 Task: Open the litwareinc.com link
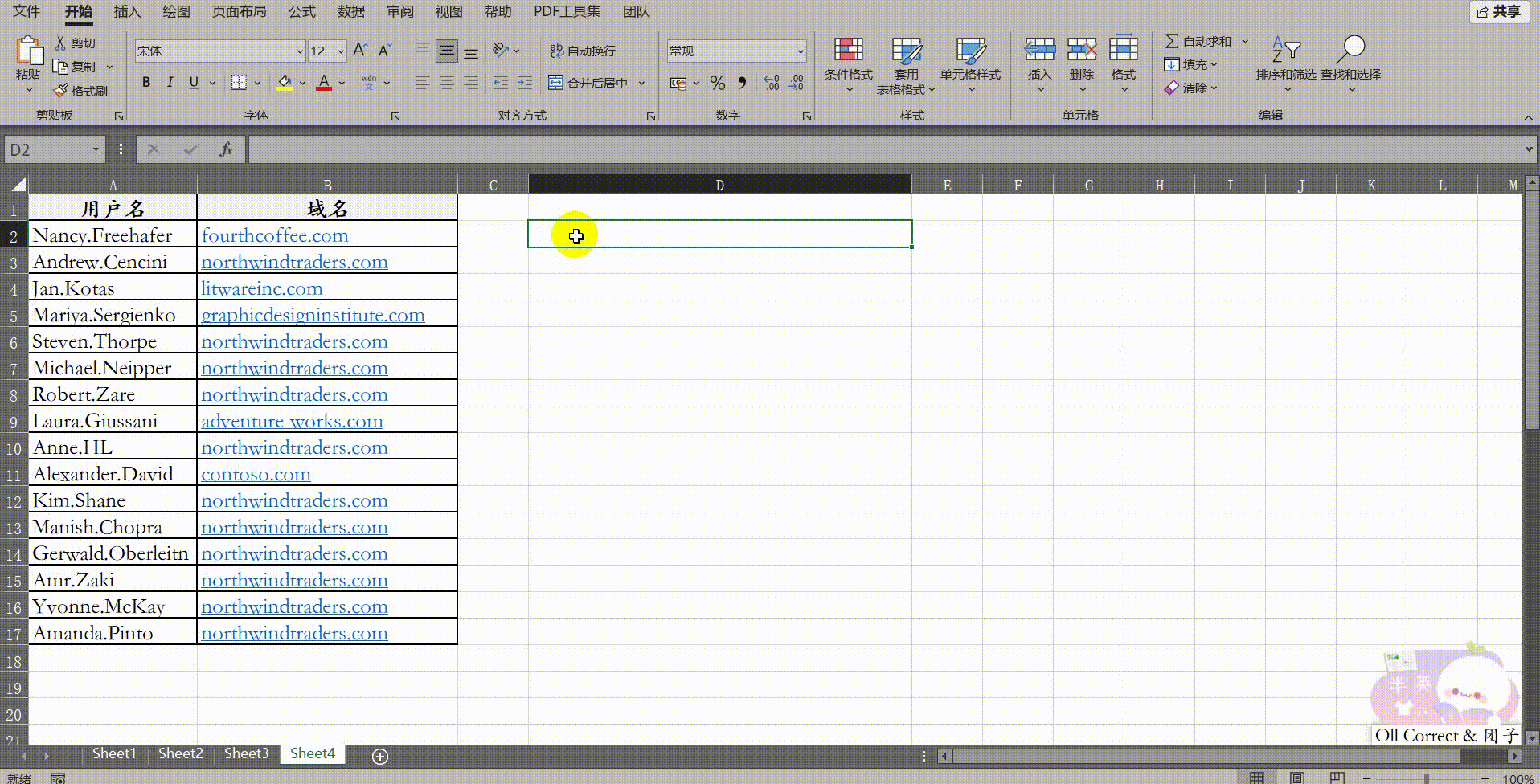[x=261, y=288]
